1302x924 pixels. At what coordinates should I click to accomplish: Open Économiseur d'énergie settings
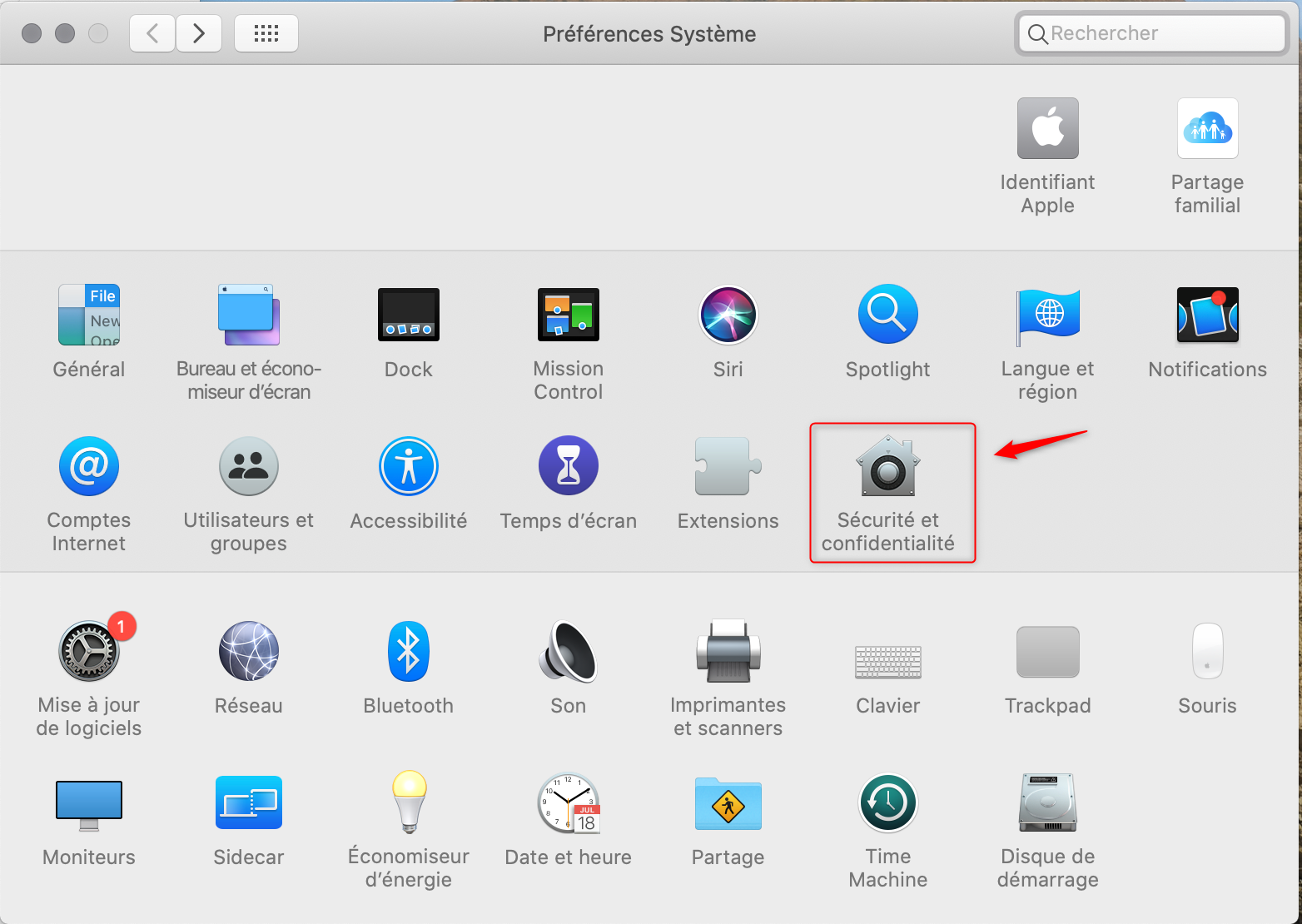408,802
